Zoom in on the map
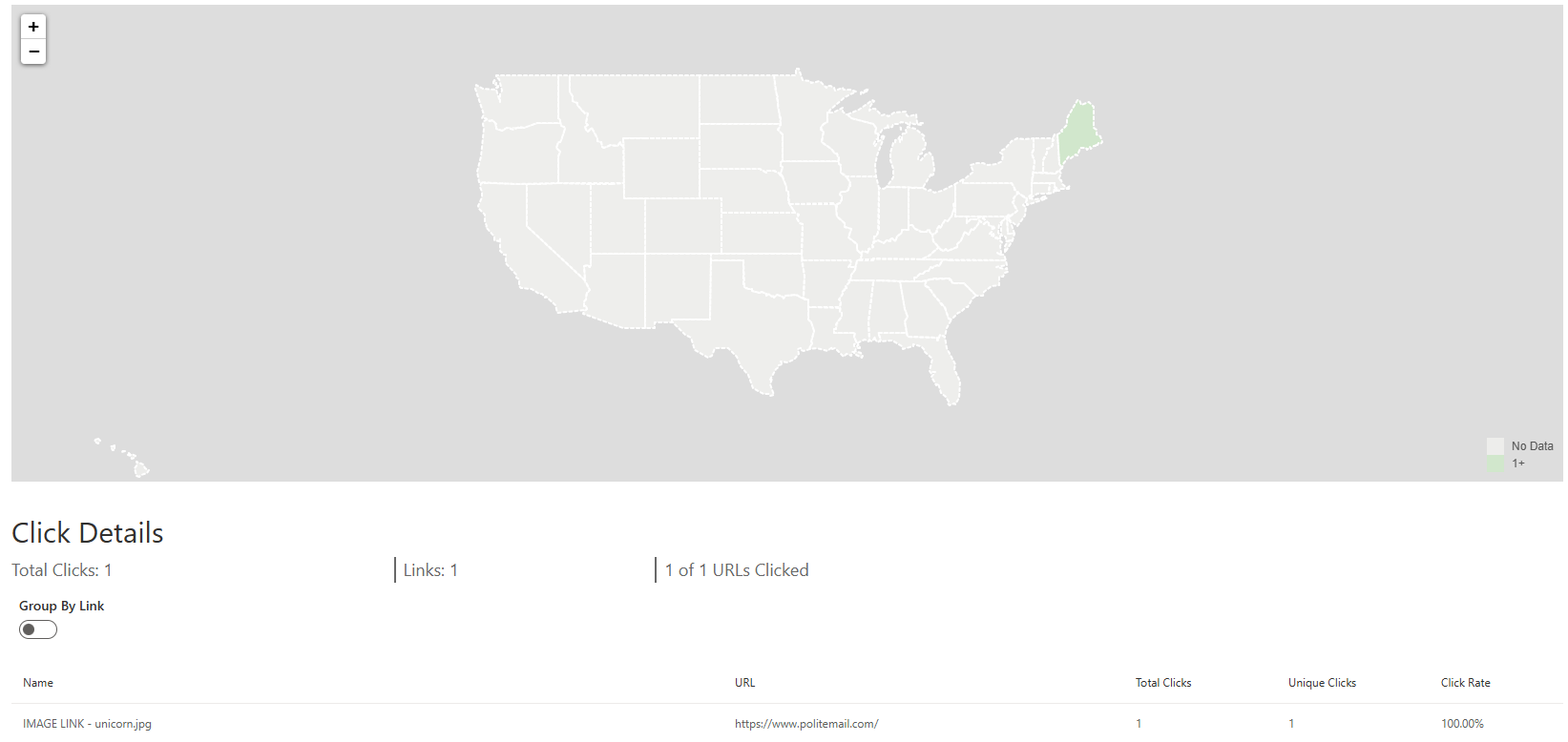This screenshot has width=1568, height=742. coord(33,27)
